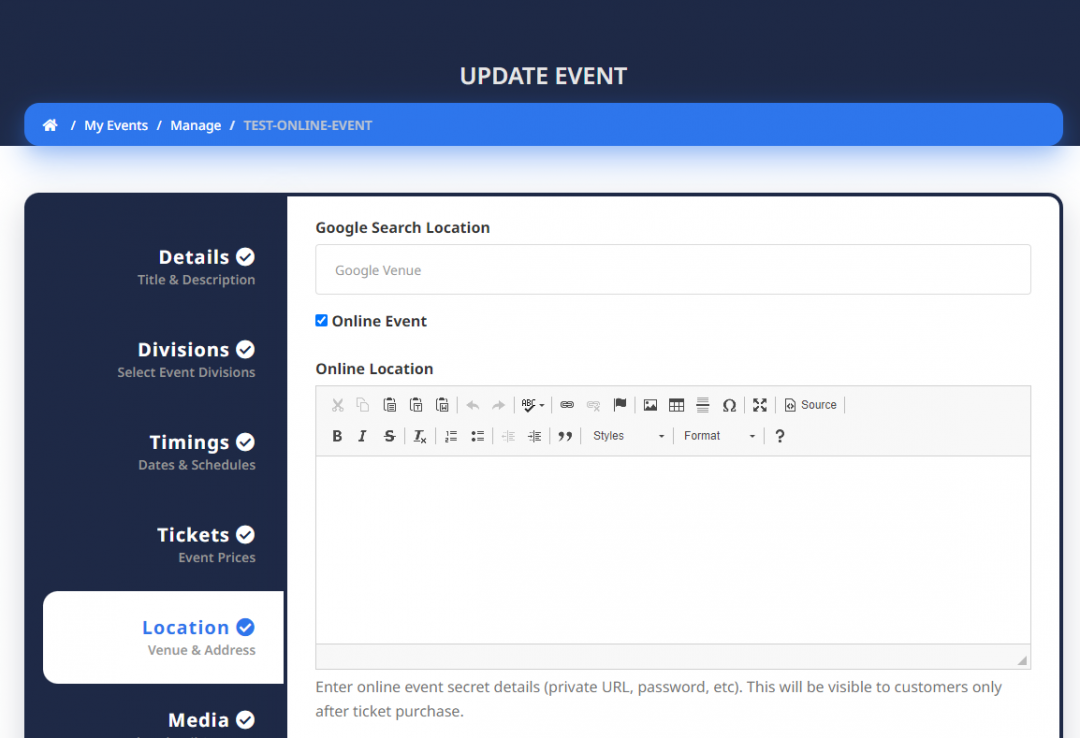Screen dimensions: 1080x738
Task: Click the Copy icon in editor toolbar
Action: coord(363,405)
